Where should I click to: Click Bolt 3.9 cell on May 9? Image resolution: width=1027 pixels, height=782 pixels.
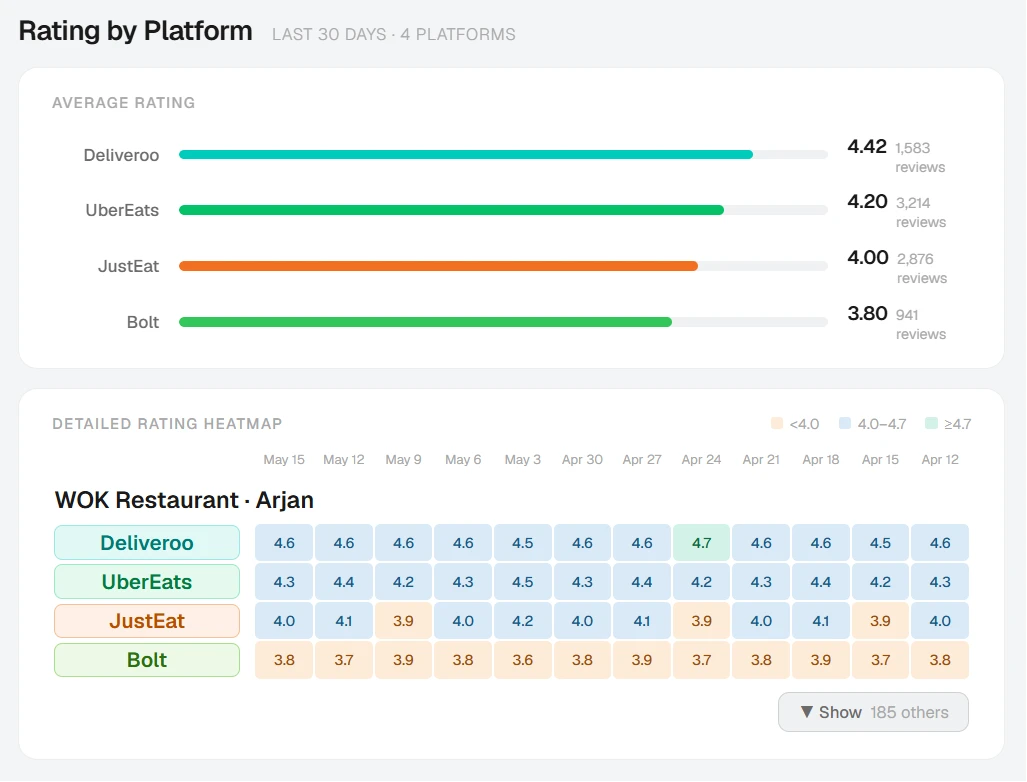pos(403,660)
